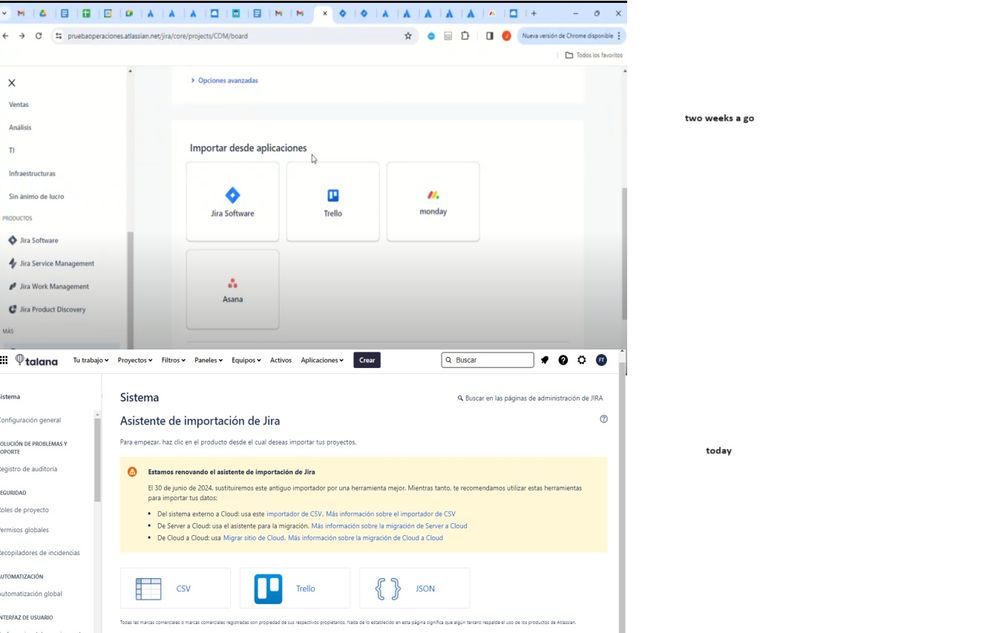The width and height of the screenshot is (999, 633).
Task: Close the active browser tab
Action: 325,13
